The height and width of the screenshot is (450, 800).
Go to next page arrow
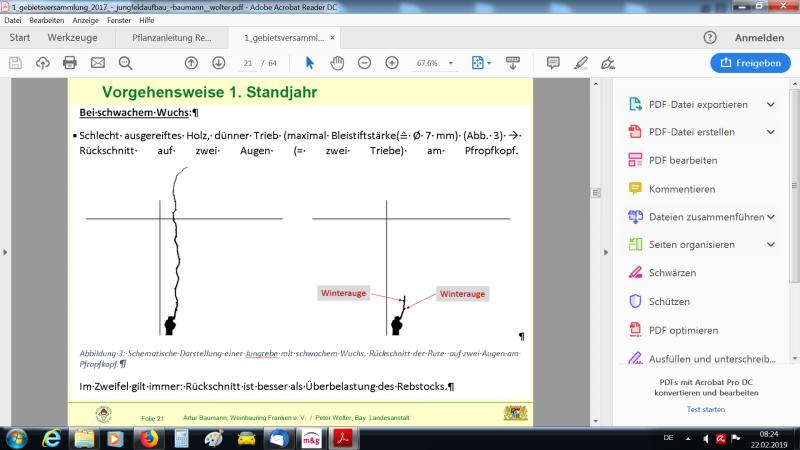218,62
